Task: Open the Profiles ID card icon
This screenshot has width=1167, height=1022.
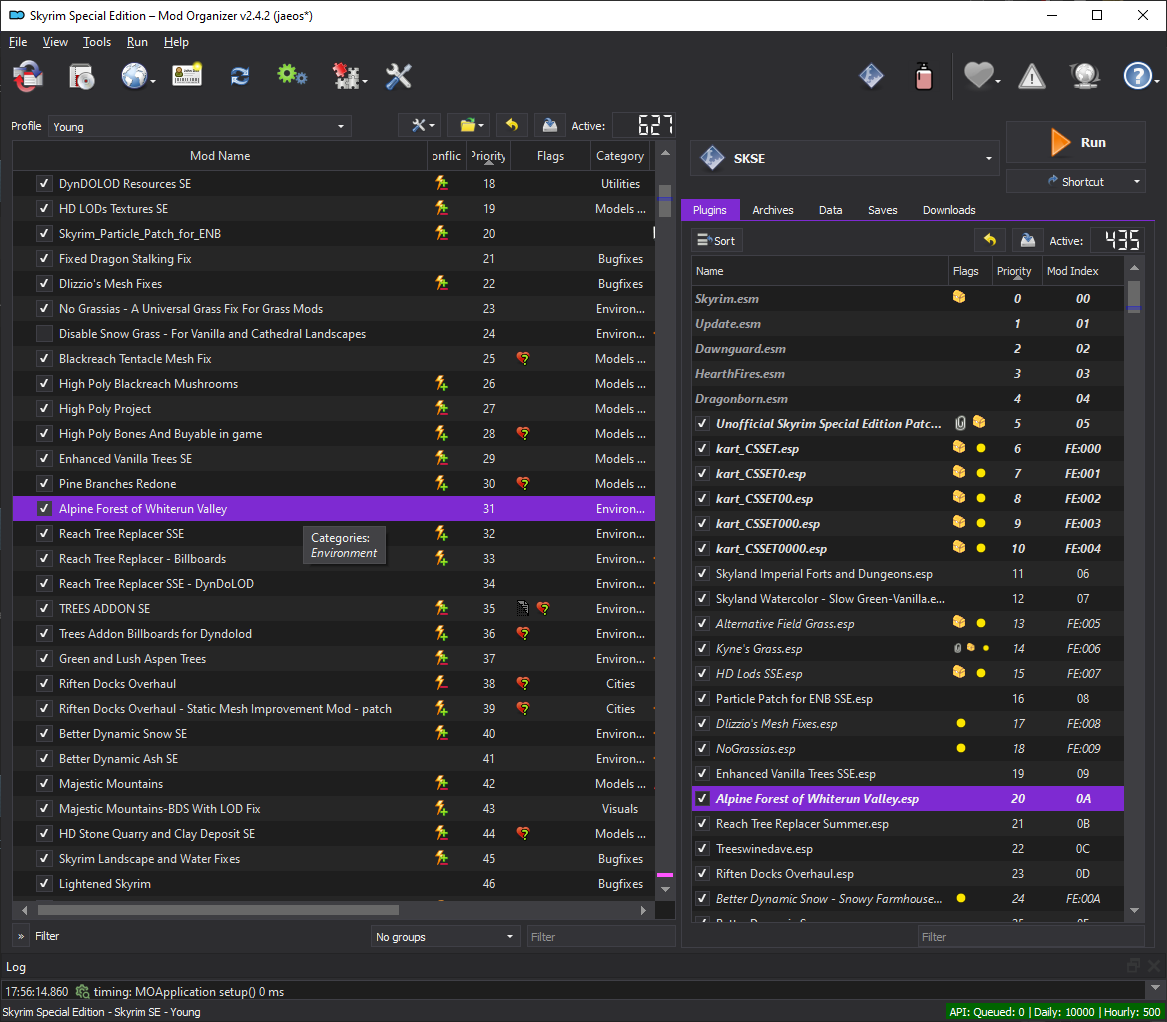Action: tap(187, 75)
